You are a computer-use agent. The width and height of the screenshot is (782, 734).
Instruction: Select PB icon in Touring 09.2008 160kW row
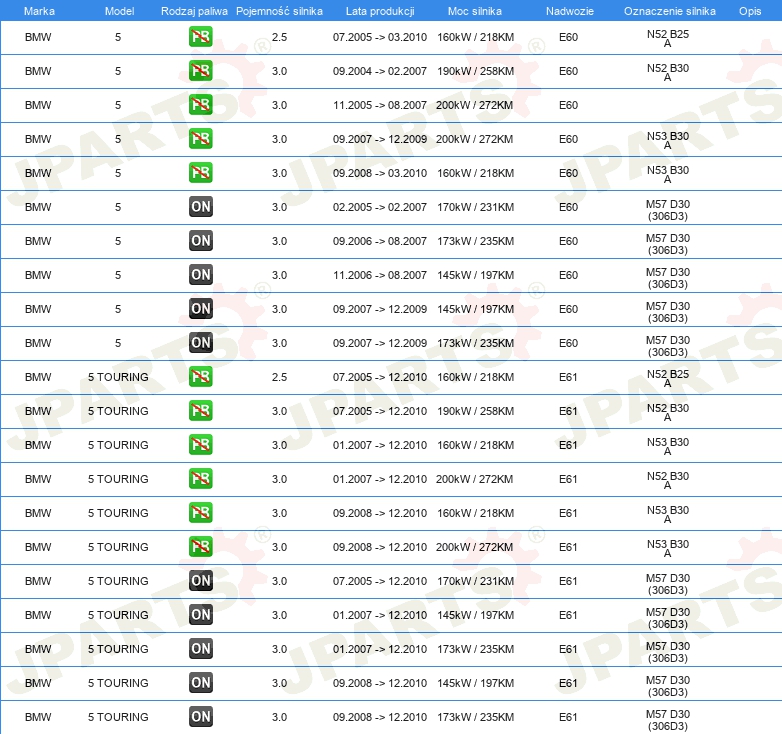pos(200,513)
